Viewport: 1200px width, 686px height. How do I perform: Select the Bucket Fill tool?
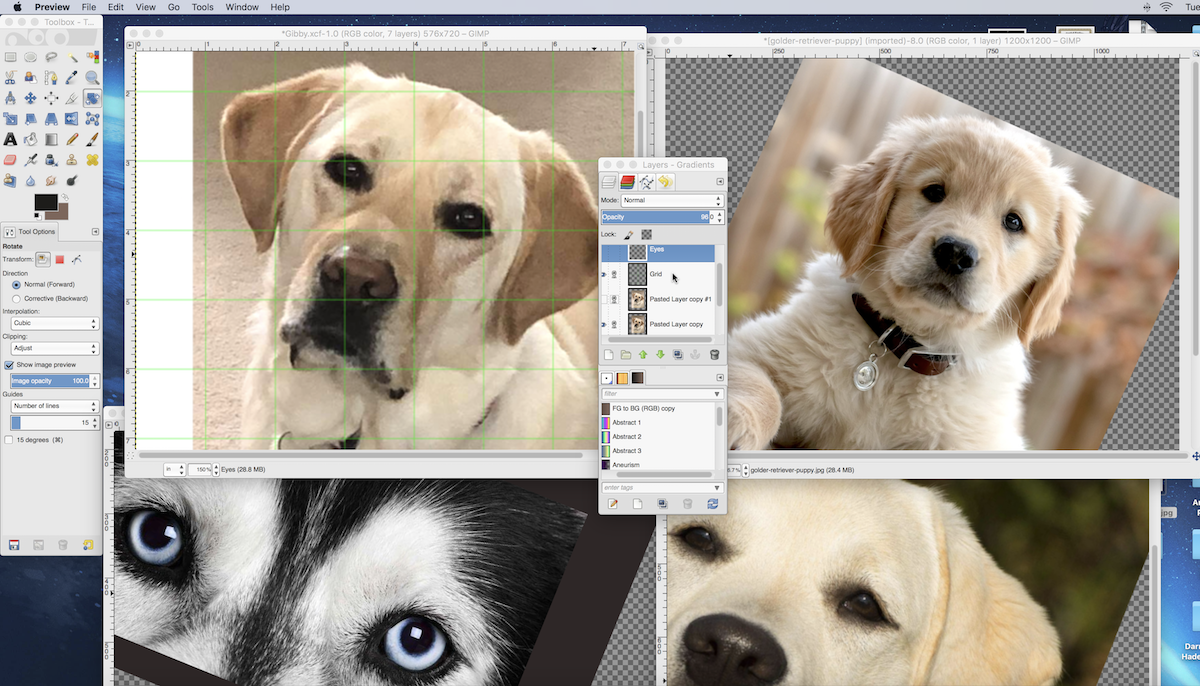(30, 140)
